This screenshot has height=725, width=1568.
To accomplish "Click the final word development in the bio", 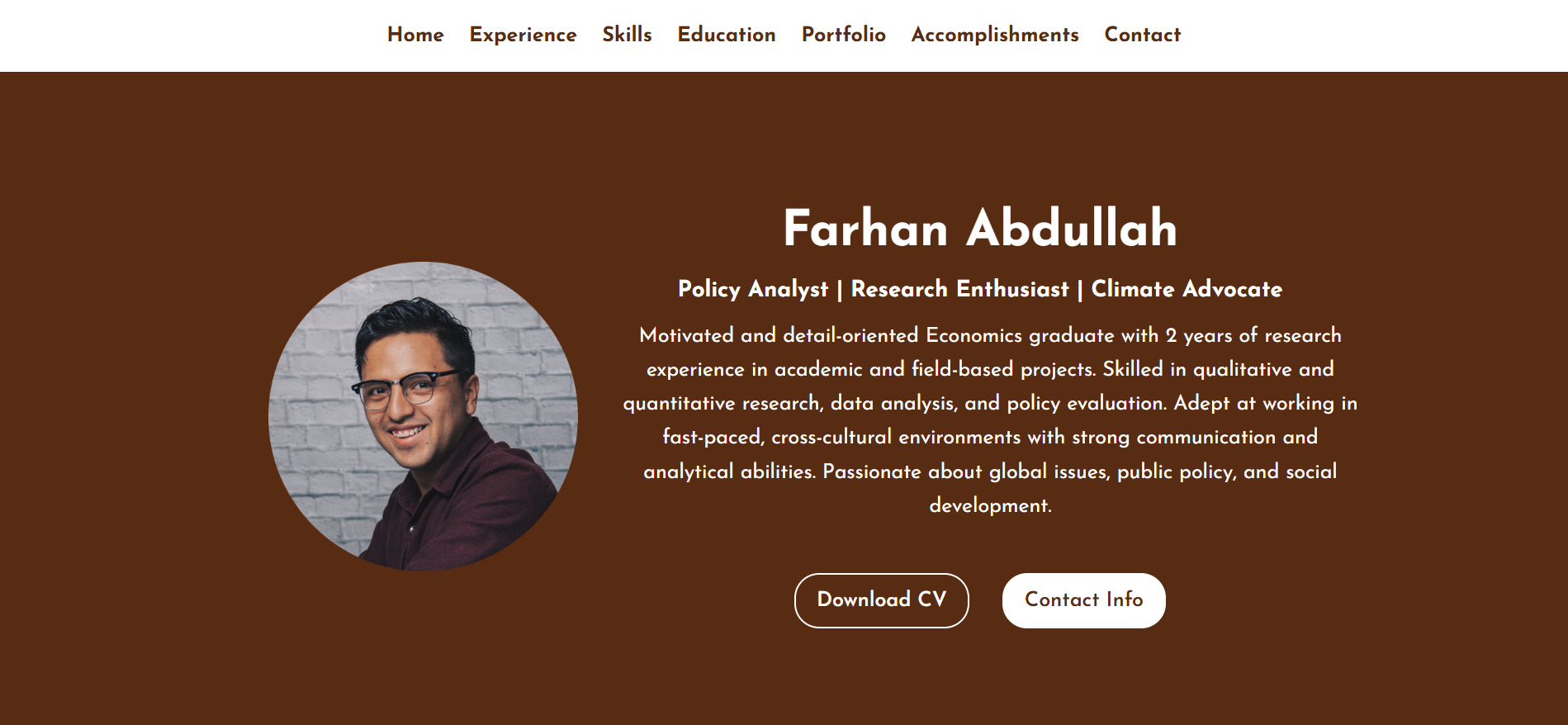I will pyautogui.click(x=990, y=505).
